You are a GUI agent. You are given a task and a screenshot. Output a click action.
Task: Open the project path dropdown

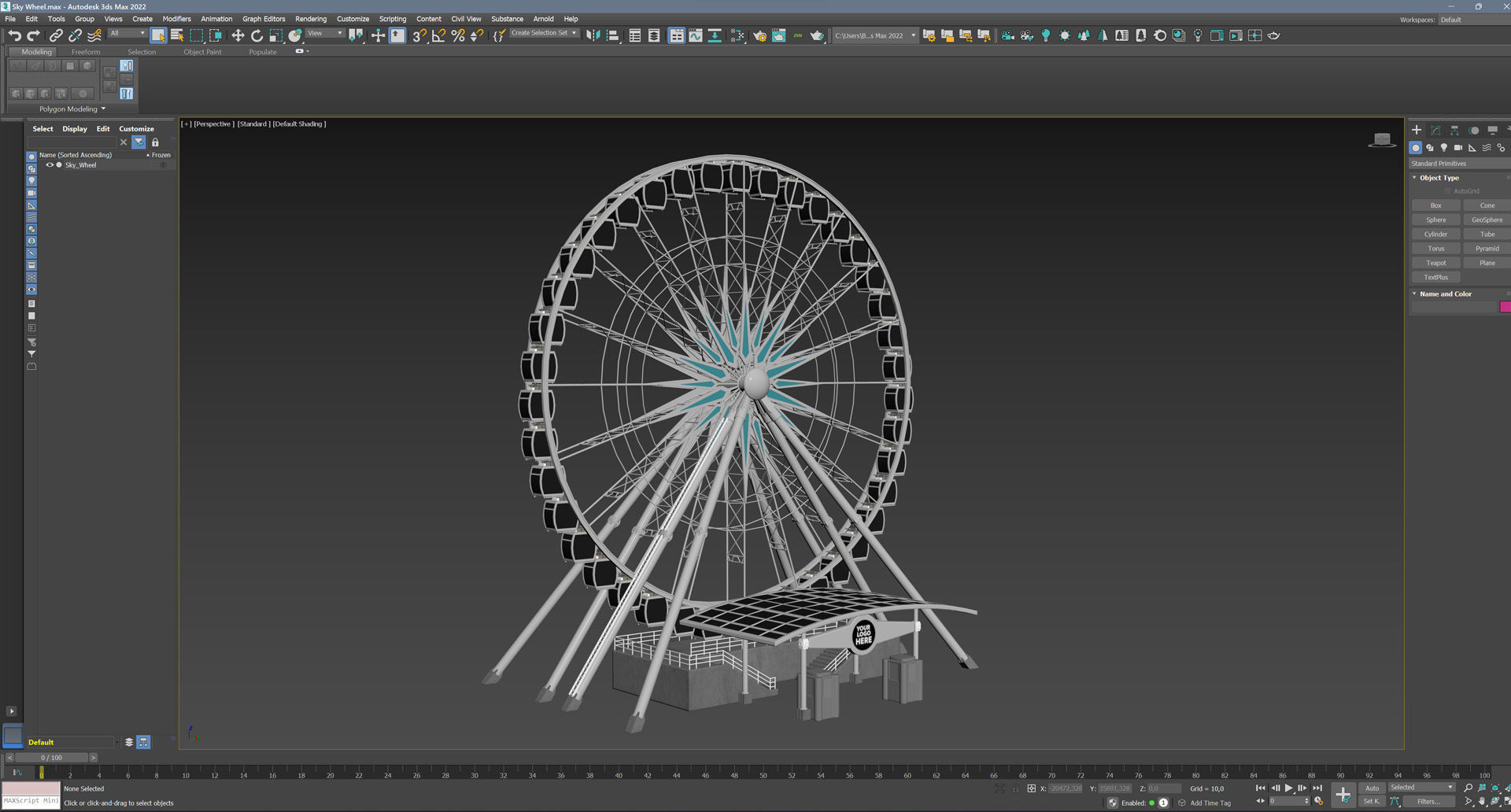point(875,35)
